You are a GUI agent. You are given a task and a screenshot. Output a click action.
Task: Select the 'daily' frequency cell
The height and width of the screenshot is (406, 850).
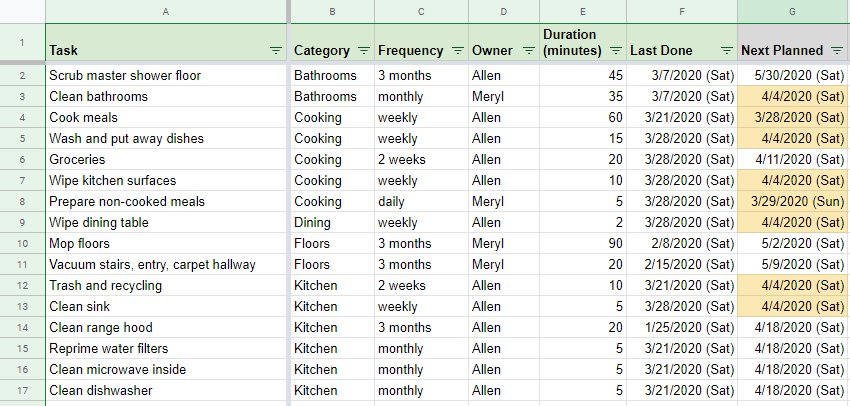[420, 201]
